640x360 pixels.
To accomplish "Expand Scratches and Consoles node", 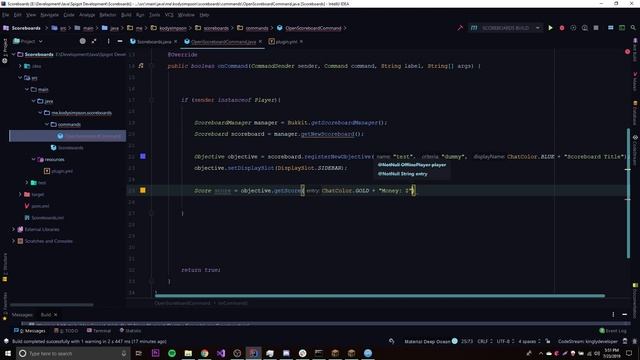I will 13,241.
